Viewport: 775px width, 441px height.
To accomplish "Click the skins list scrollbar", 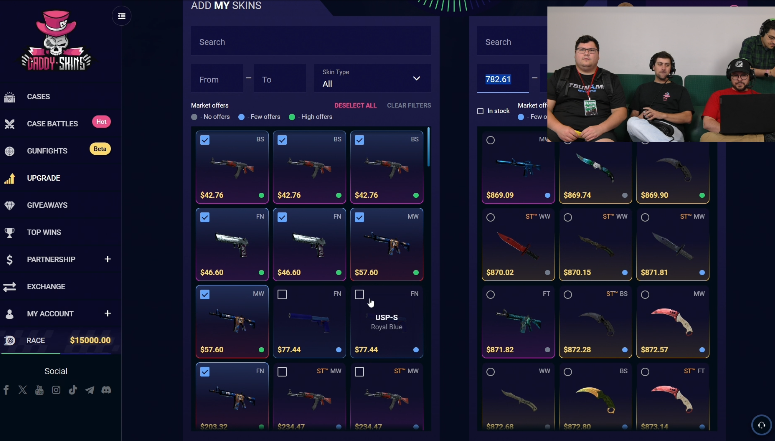I will (428, 147).
